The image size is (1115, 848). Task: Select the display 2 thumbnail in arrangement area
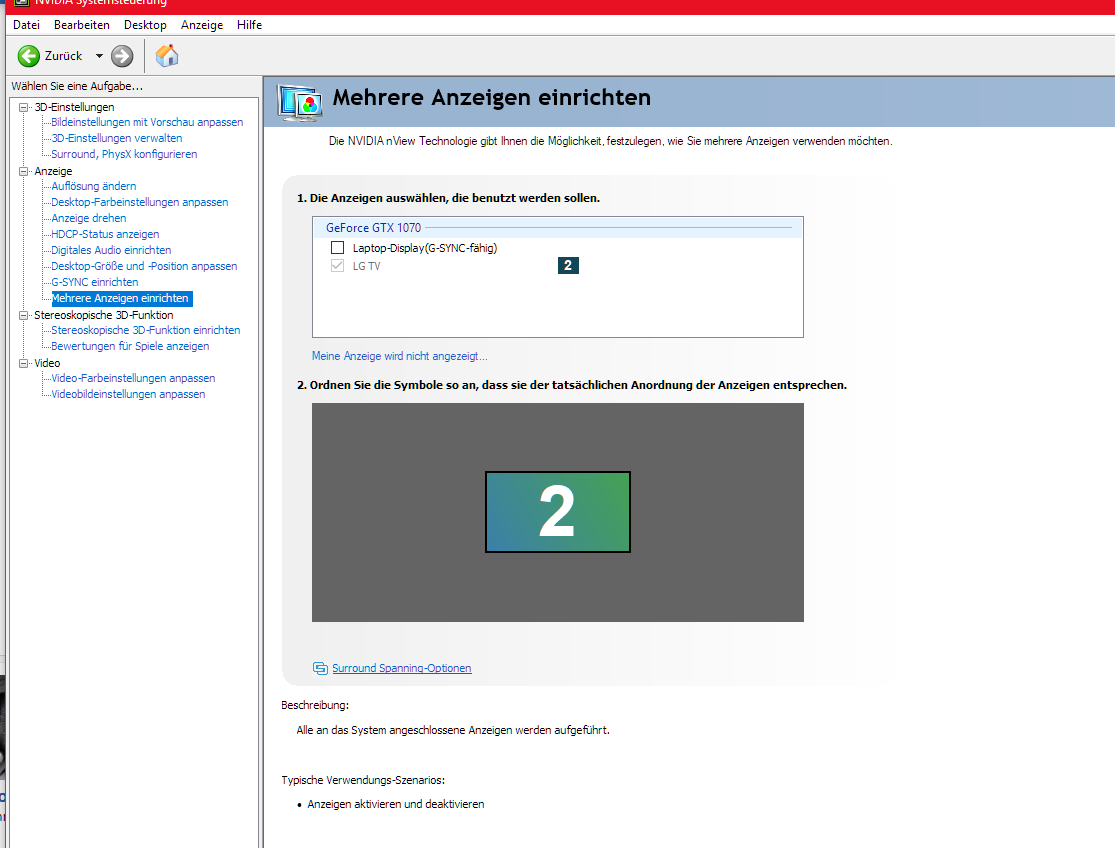point(558,512)
